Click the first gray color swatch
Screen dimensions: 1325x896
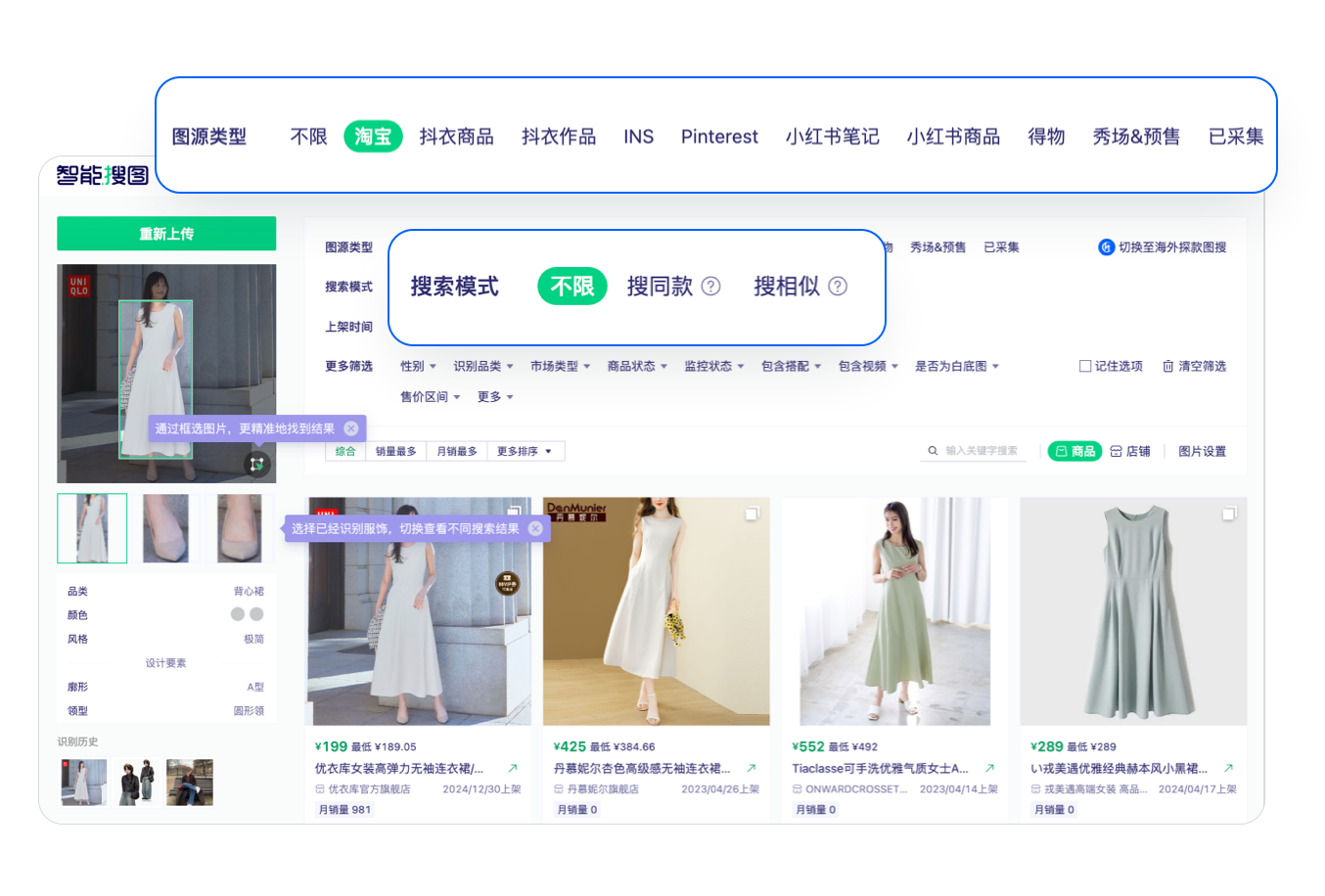click(238, 614)
